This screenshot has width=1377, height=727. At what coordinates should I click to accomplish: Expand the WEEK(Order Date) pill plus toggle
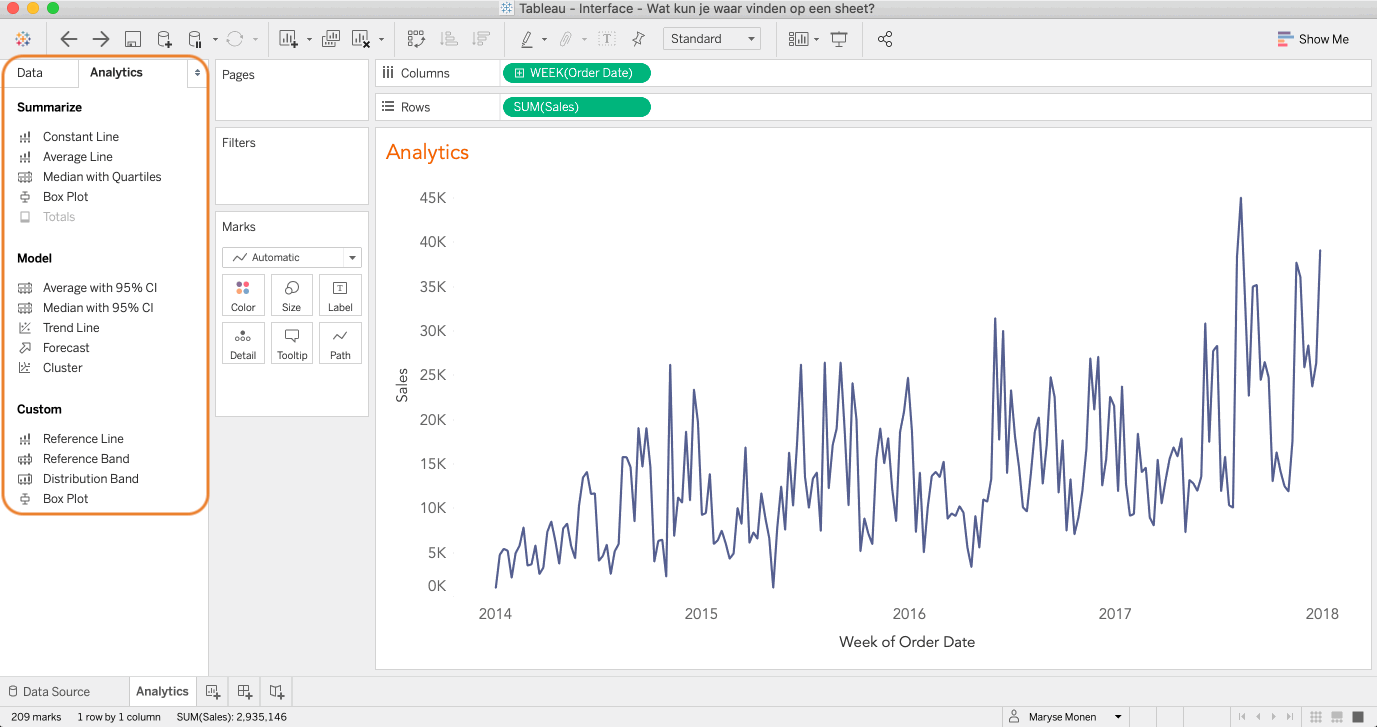click(x=519, y=73)
